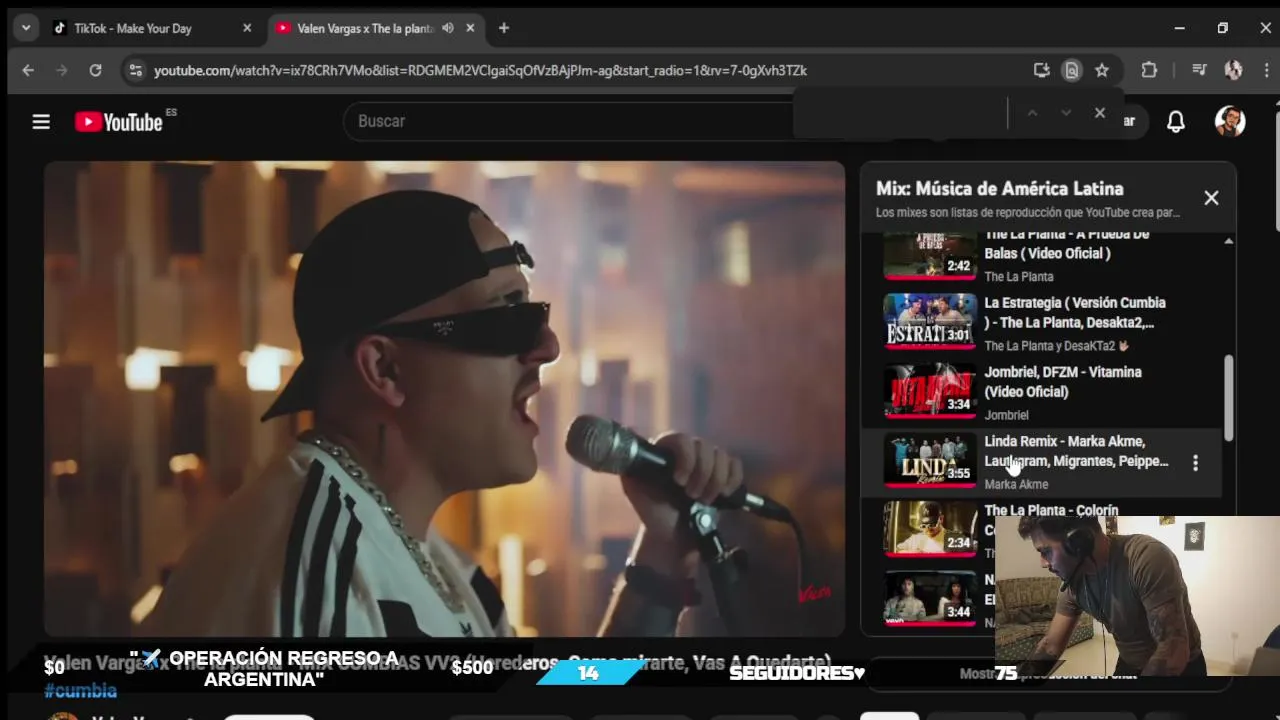Install app icon in address bar
1280x720 pixels.
coord(1041,70)
